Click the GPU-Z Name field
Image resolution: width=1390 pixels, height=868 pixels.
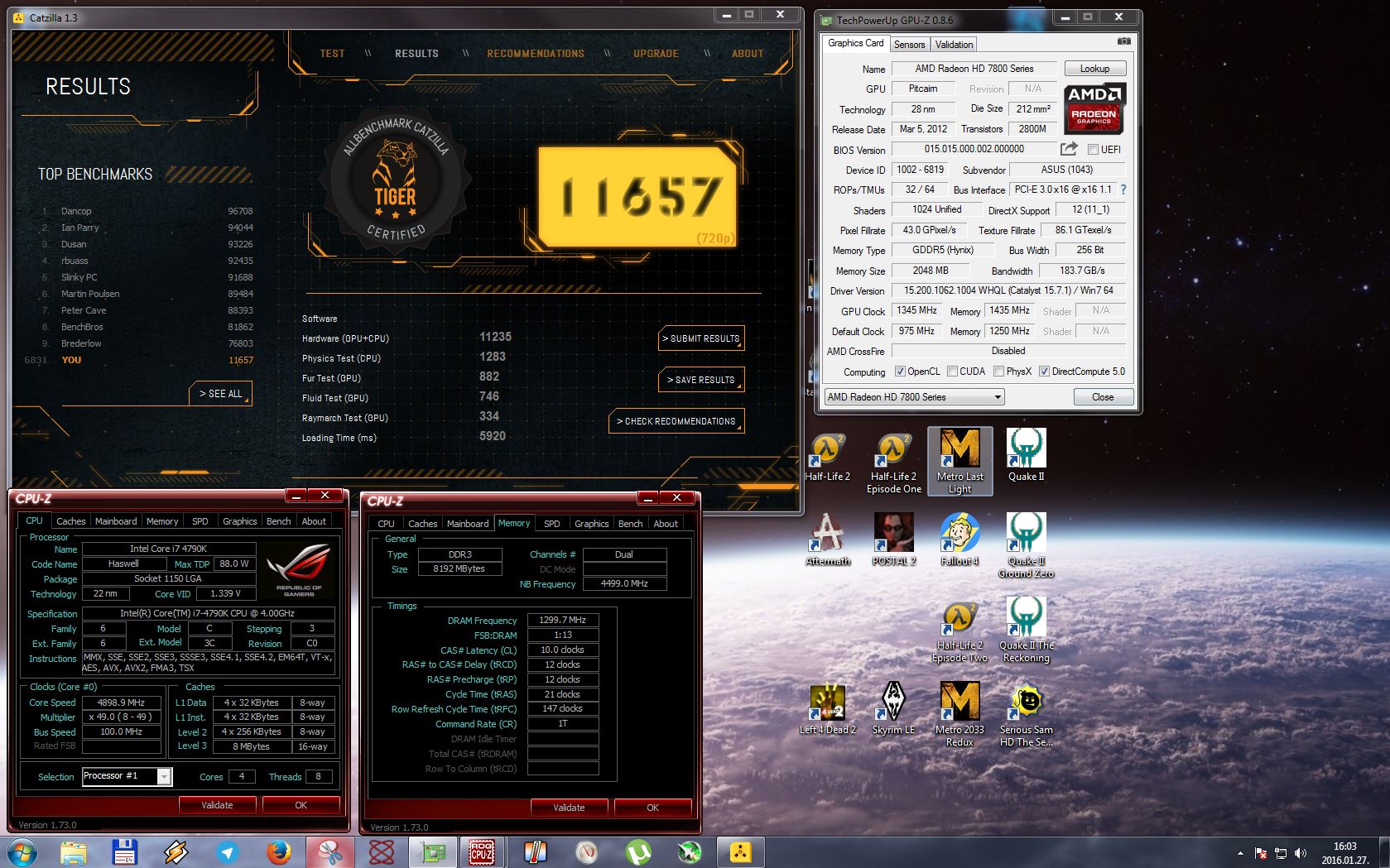974,69
